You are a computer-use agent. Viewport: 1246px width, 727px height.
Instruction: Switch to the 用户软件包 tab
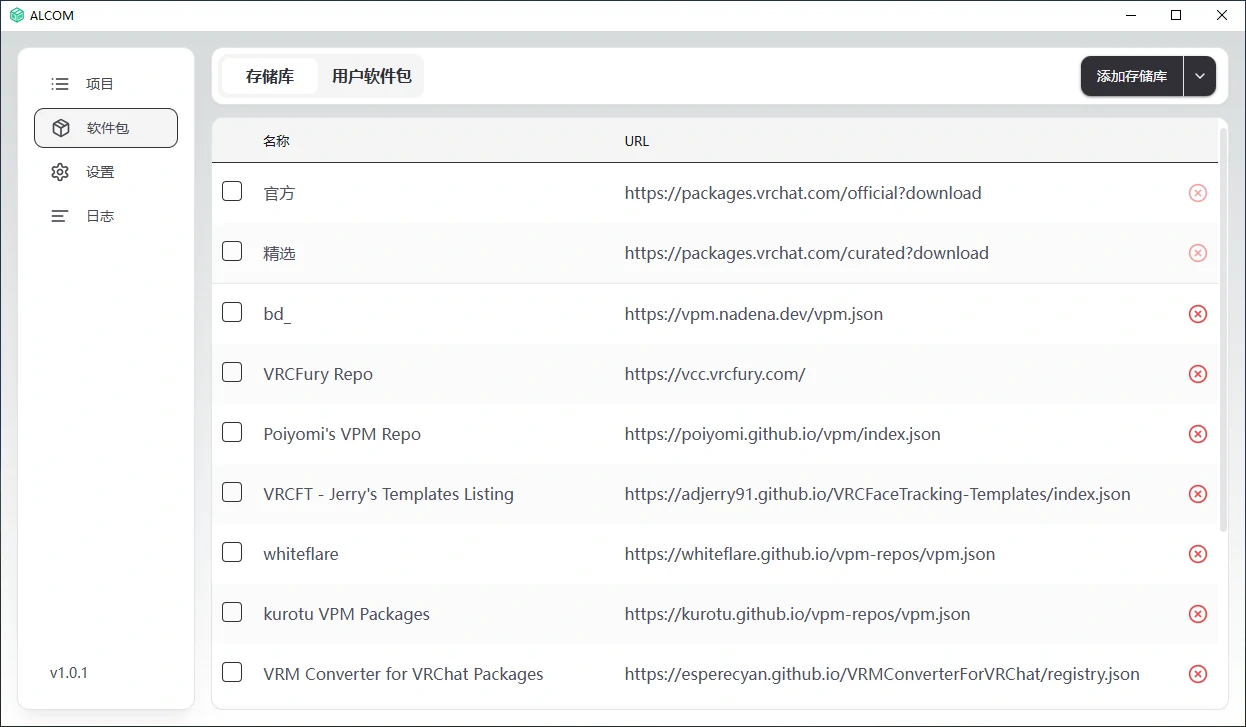click(371, 76)
